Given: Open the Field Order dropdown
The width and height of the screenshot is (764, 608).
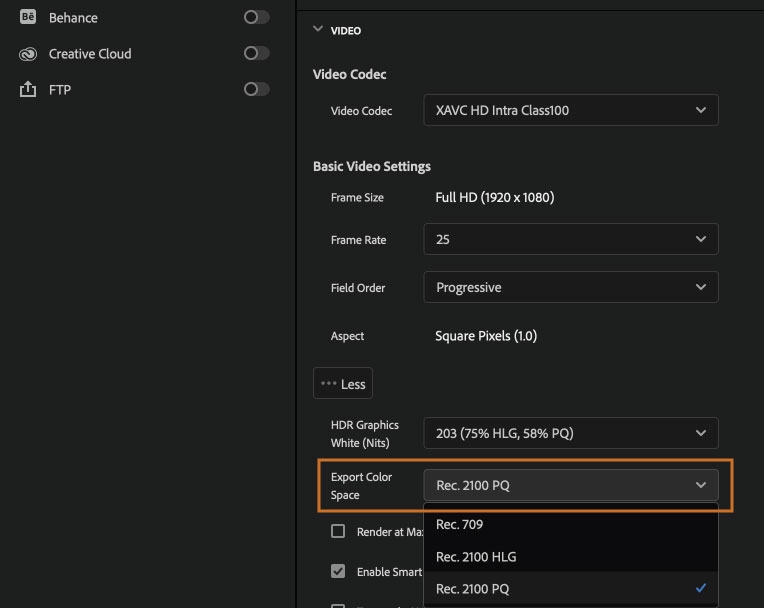Looking at the screenshot, I should click(570, 287).
